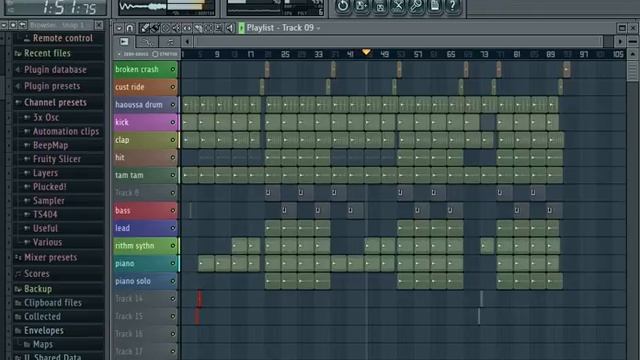Mute the cust ride track
Image resolution: width=640 pixels, height=360 pixels.
(x=173, y=87)
